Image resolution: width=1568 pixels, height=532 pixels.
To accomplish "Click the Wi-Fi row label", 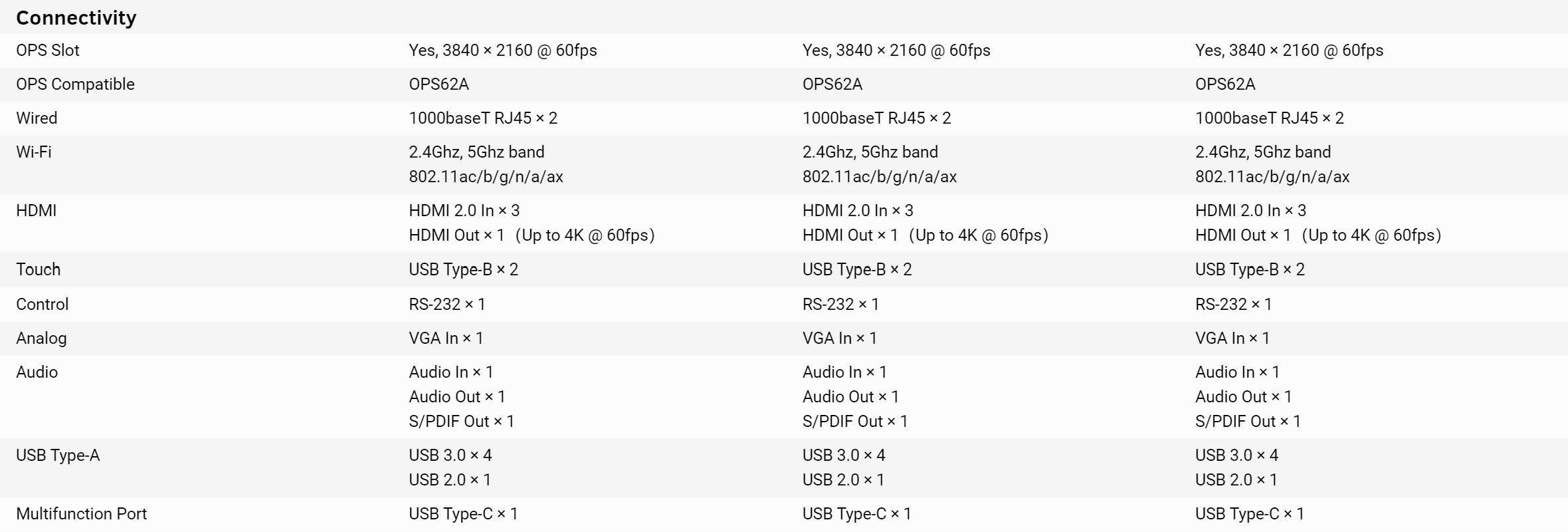I will [x=34, y=152].
